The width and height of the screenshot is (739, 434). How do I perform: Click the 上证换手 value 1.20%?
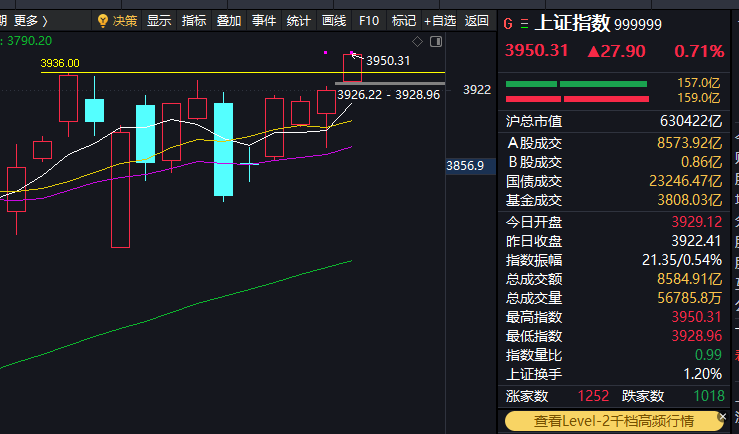[703, 374]
